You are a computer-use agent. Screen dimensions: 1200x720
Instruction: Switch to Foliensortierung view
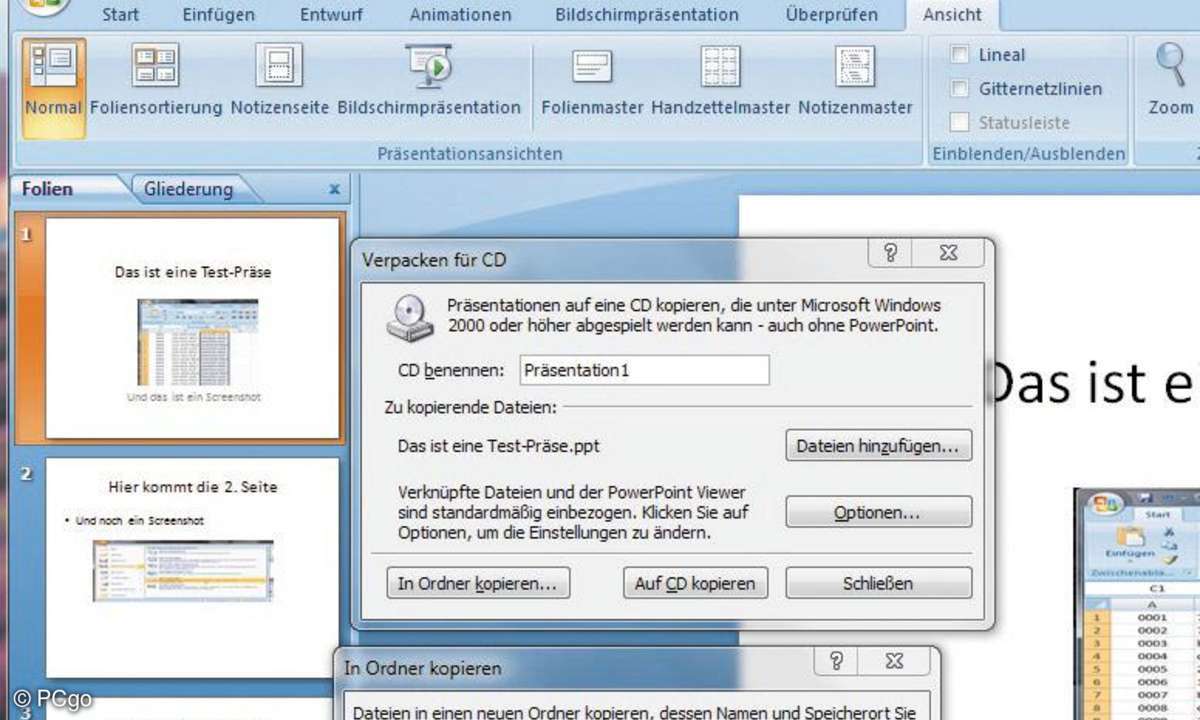tap(156, 65)
